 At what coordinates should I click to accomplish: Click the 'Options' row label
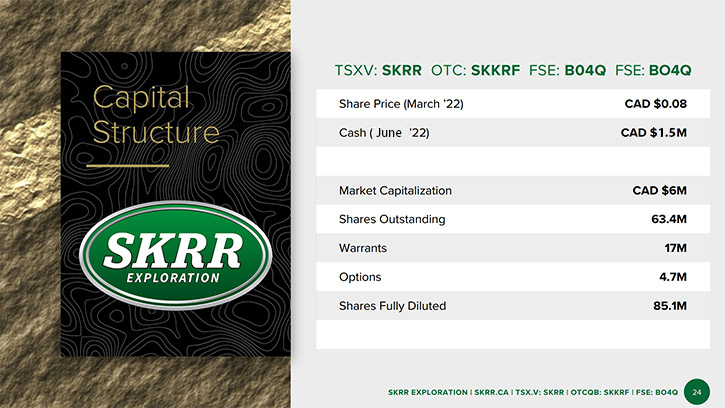[x=360, y=277]
